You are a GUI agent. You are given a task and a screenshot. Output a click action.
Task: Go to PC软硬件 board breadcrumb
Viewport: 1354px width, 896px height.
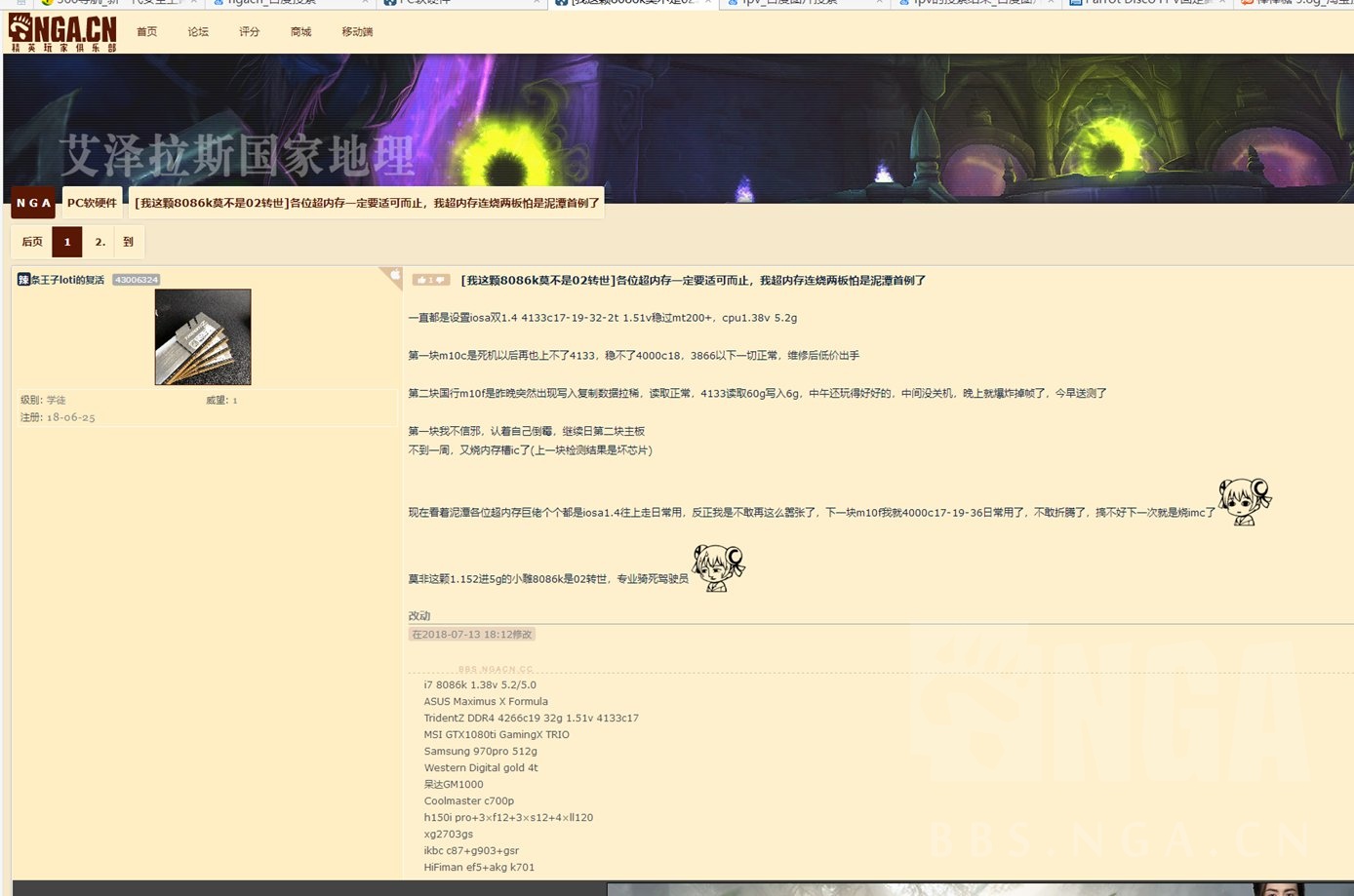(x=92, y=203)
